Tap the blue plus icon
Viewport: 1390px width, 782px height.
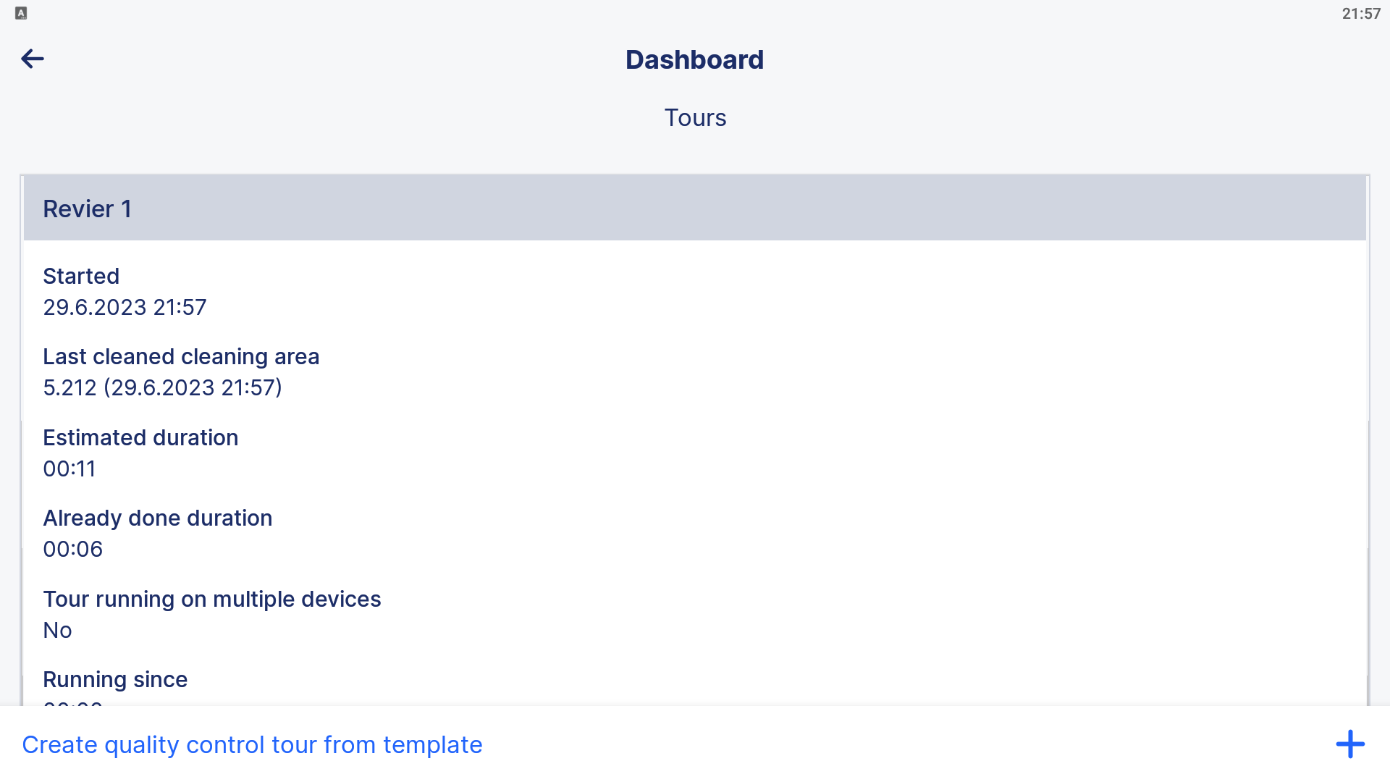1350,744
